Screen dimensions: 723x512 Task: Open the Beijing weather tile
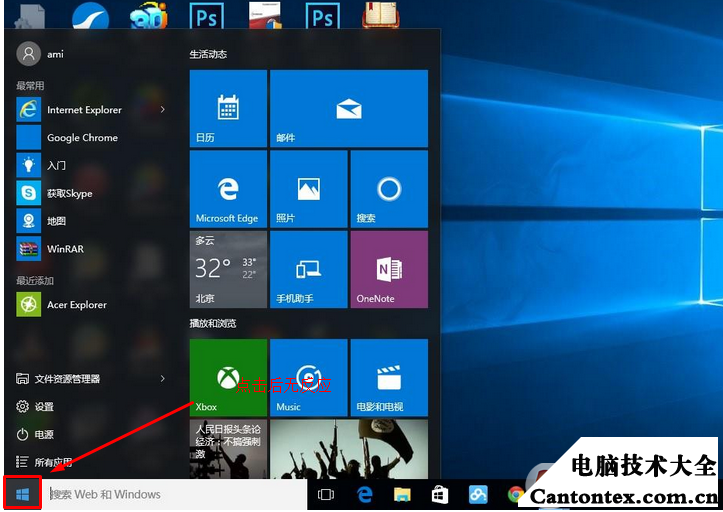click(228, 269)
